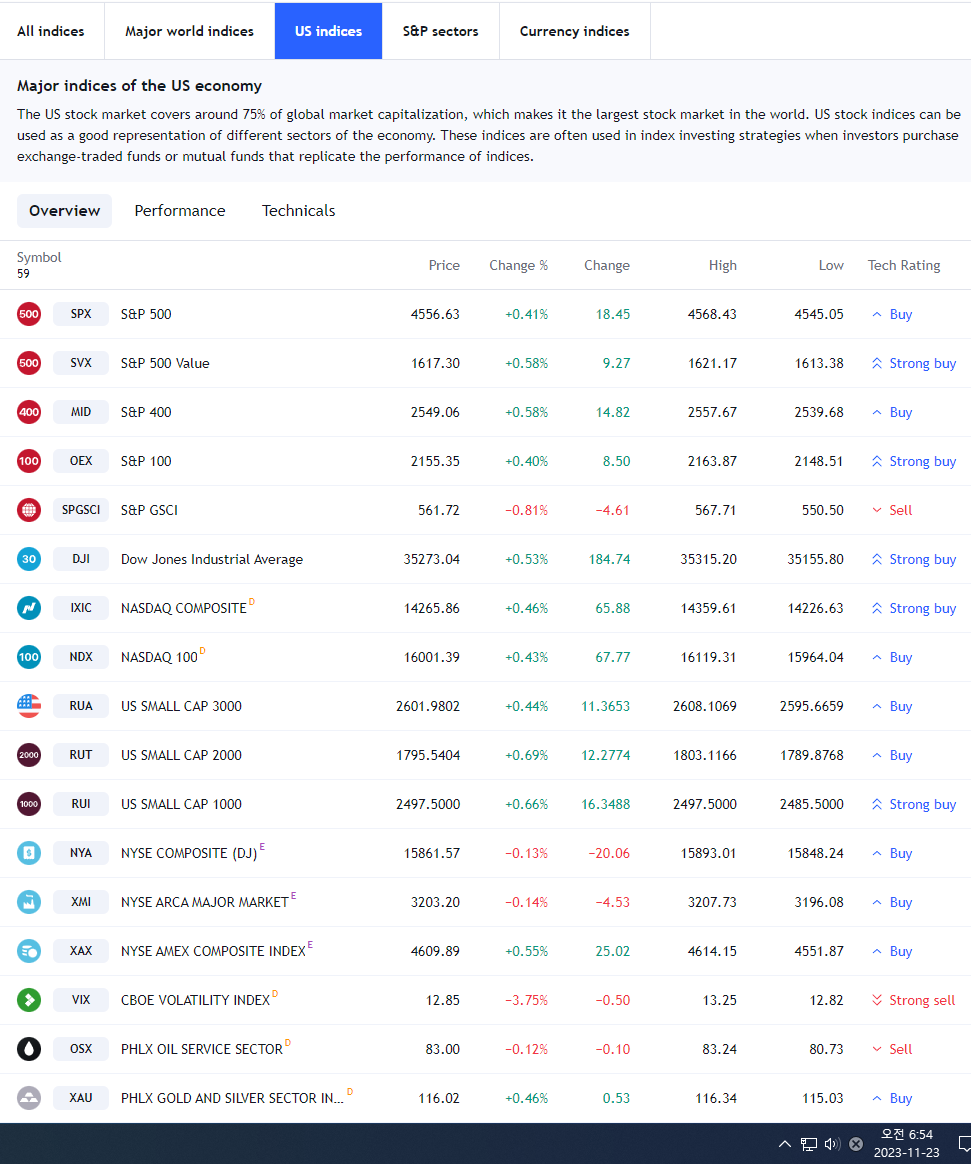Open the OEX ticker badge

[81, 461]
